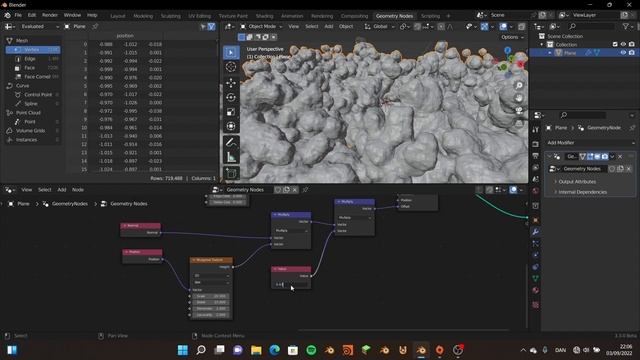
Task: Open the Render menu
Action: pyautogui.click(x=50, y=15)
